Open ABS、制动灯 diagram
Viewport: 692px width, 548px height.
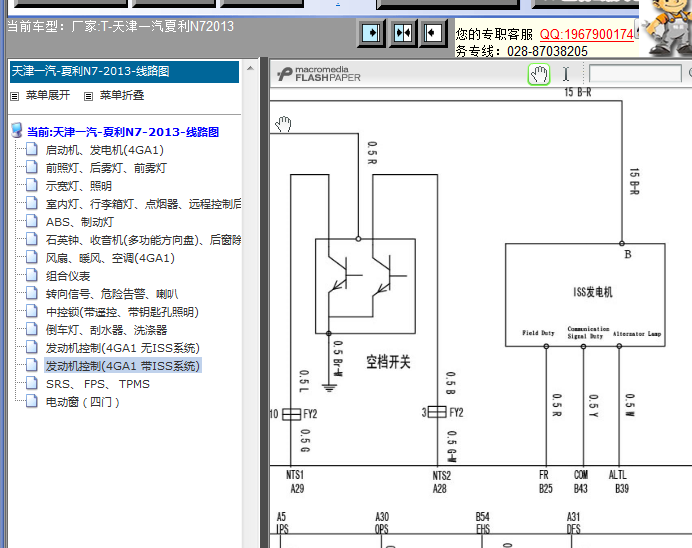(x=79, y=222)
